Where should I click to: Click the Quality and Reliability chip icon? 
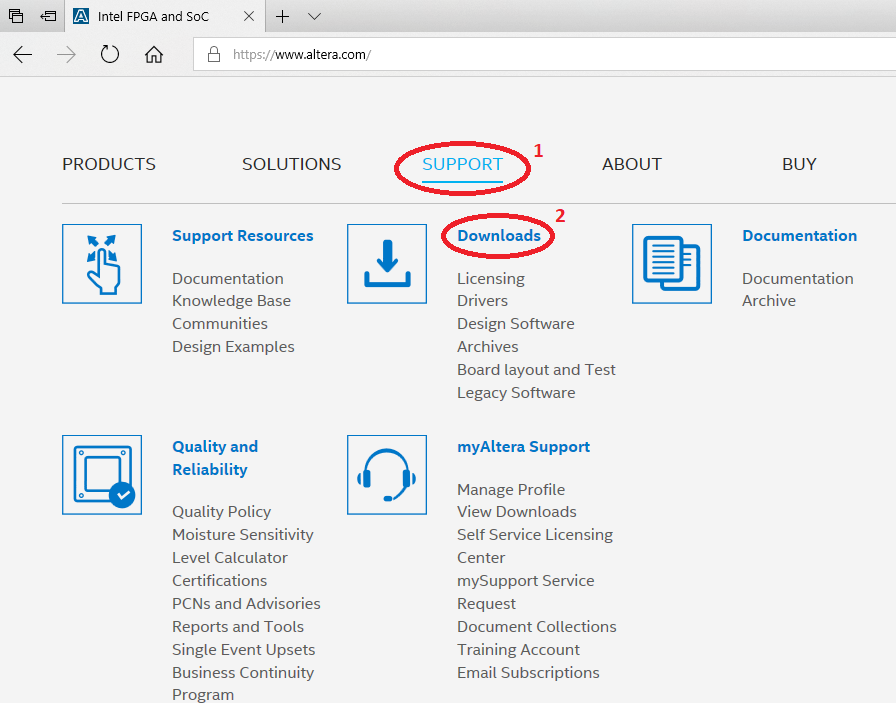(x=102, y=475)
